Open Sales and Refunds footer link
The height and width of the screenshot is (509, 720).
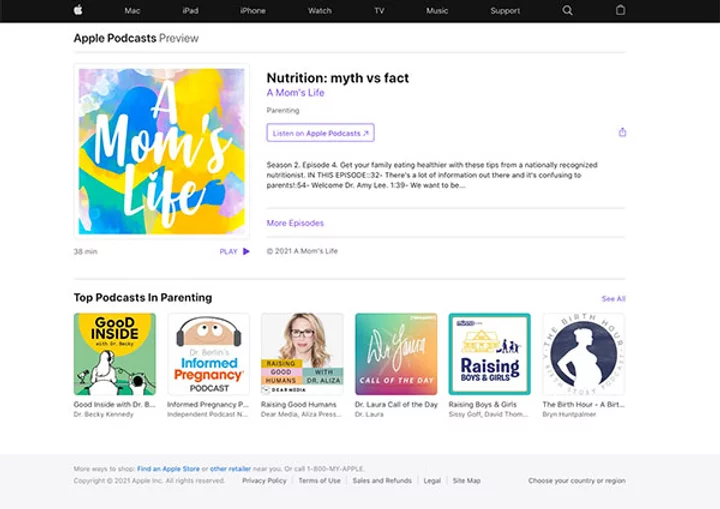[x=382, y=481]
